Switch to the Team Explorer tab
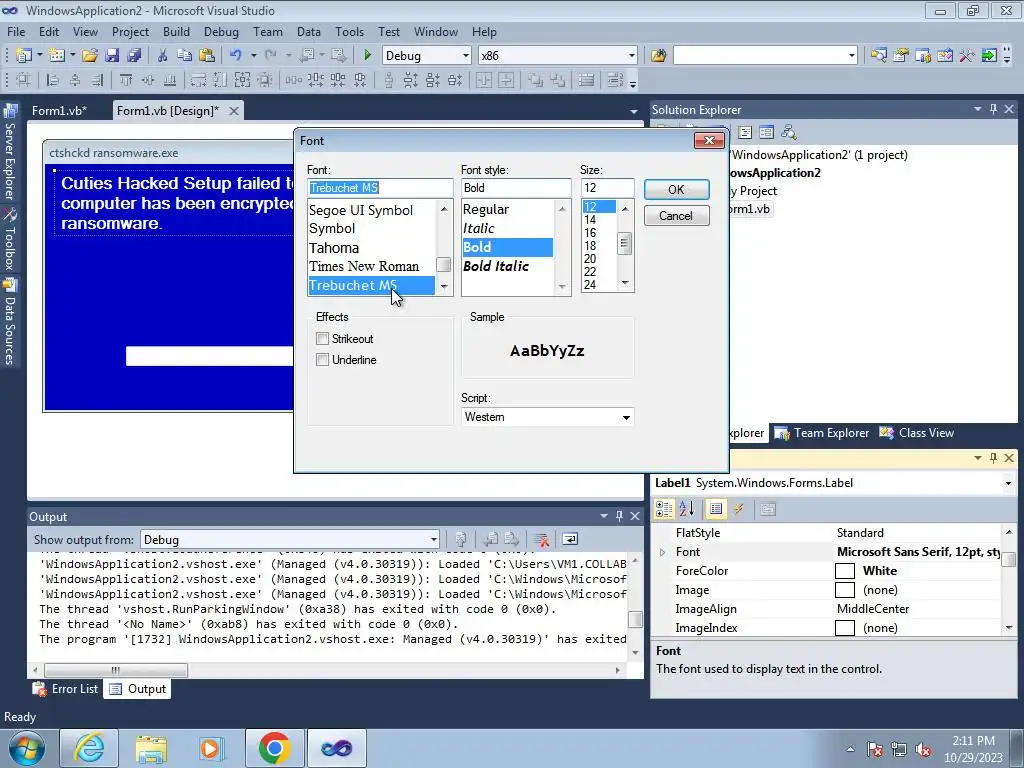 (822, 433)
